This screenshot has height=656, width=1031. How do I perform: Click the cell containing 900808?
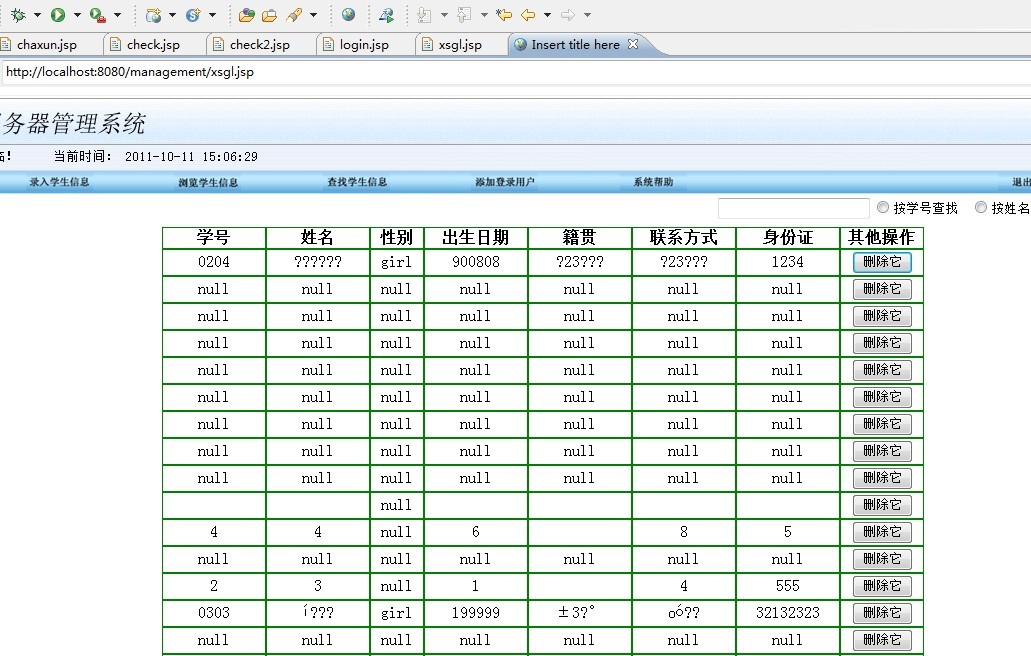[x=475, y=262]
